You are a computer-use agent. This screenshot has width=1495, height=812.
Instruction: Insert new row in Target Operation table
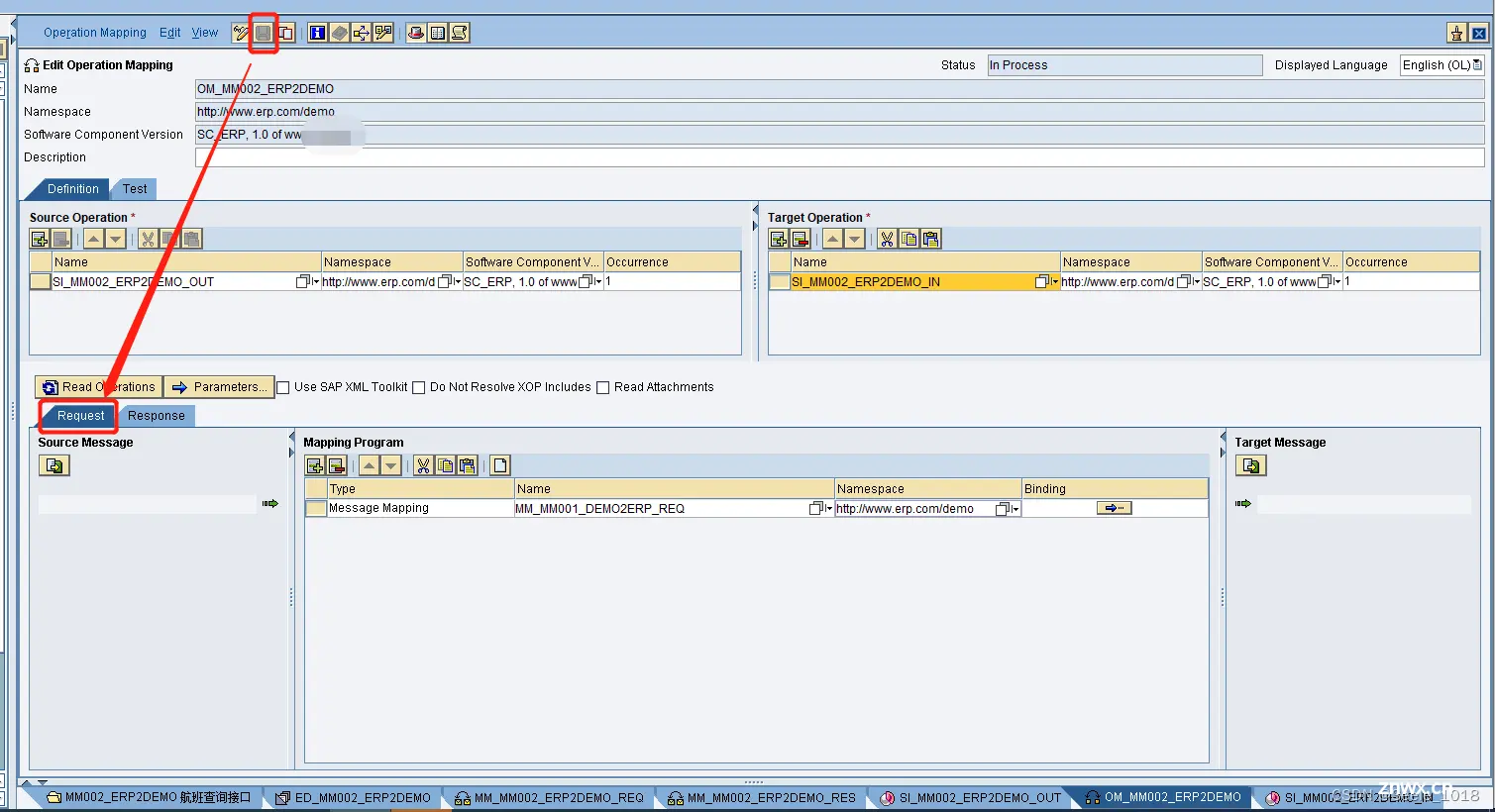(x=779, y=239)
